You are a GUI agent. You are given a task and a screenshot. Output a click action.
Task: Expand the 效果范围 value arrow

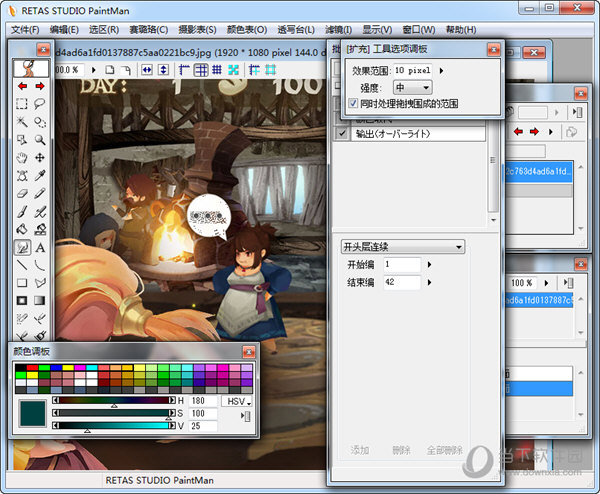point(441,71)
